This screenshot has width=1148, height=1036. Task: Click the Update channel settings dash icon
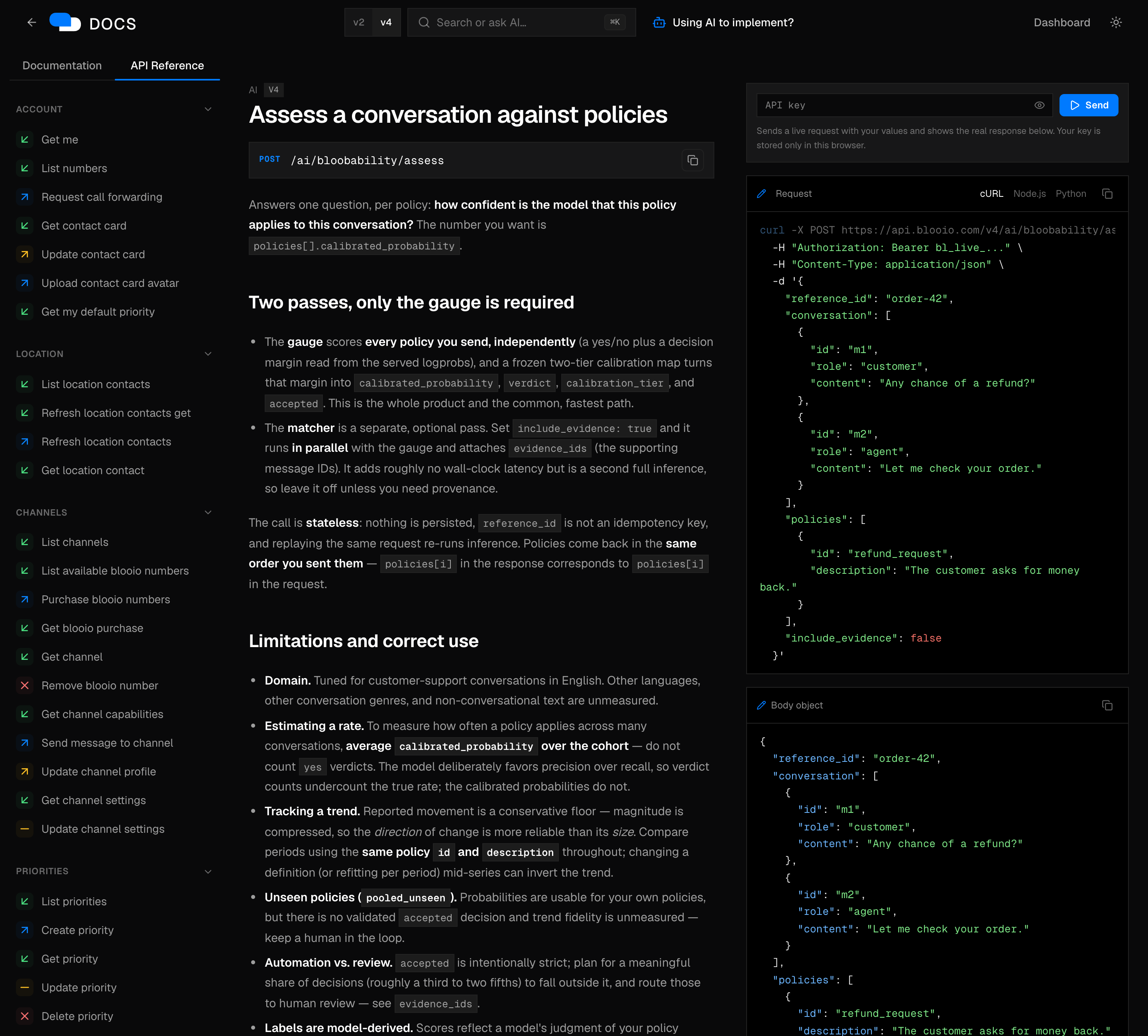pos(24,829)
